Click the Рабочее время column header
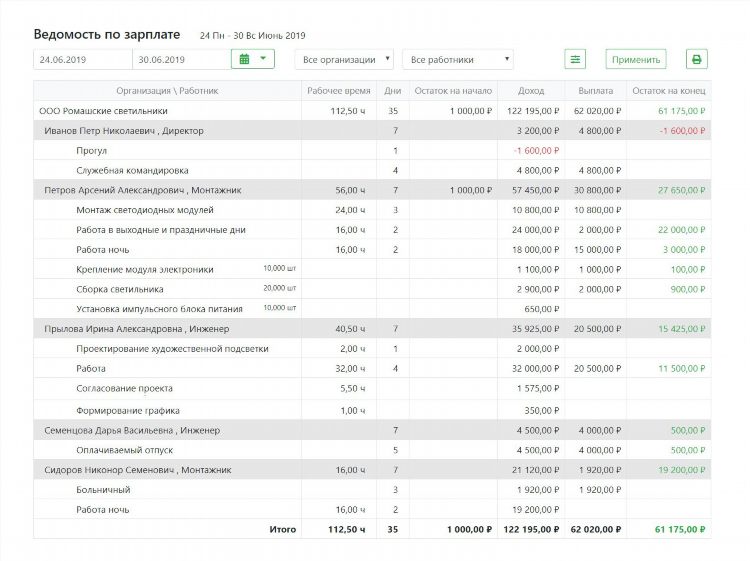The height and width of the screenshot is (561, 750). [339, 91]
